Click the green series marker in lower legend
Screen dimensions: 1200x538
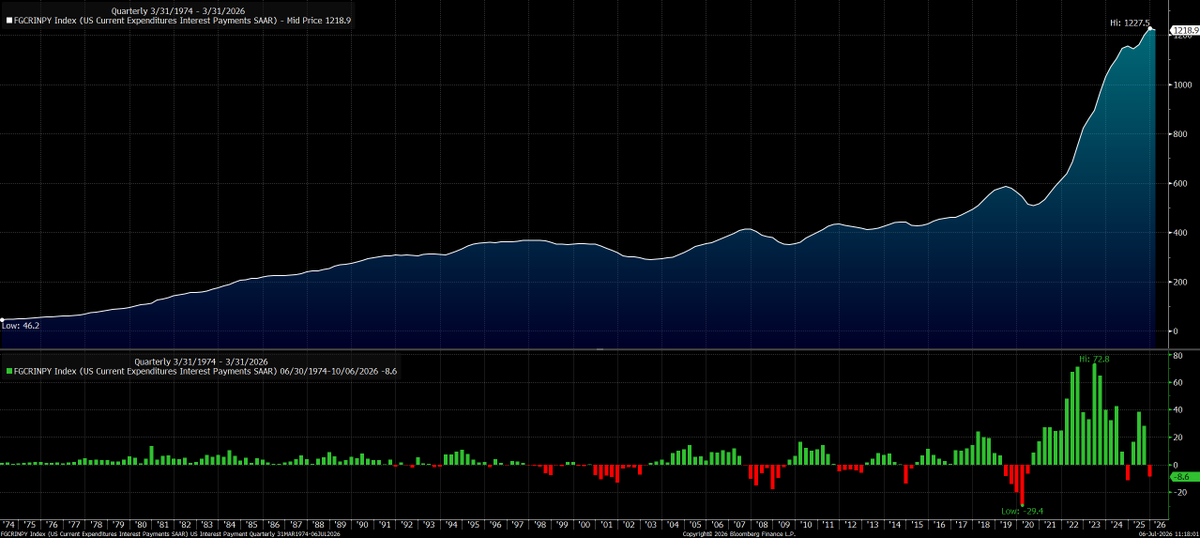coord(9,371)
